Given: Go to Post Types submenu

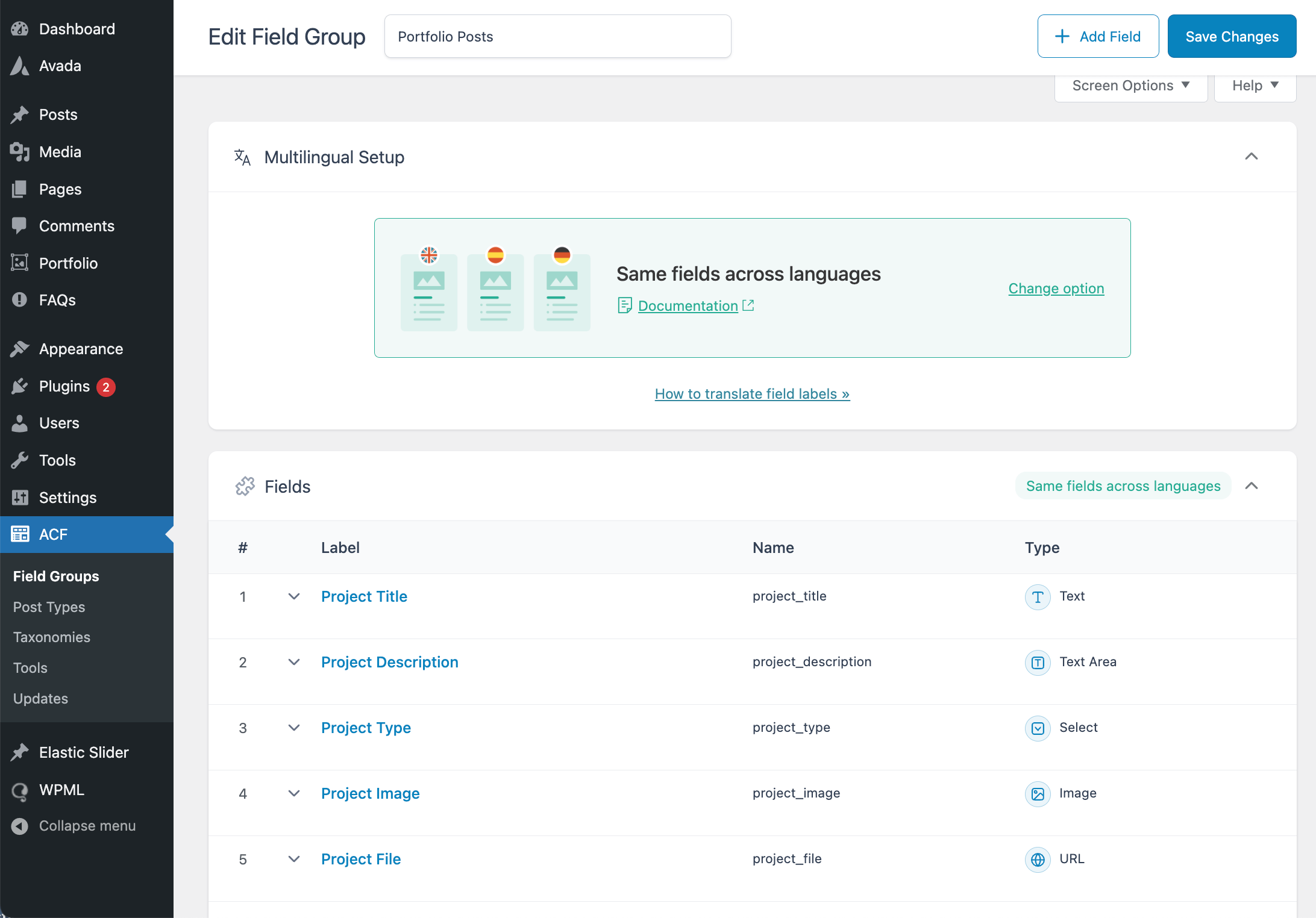Looking at the screenshot, I should point(49,607).
